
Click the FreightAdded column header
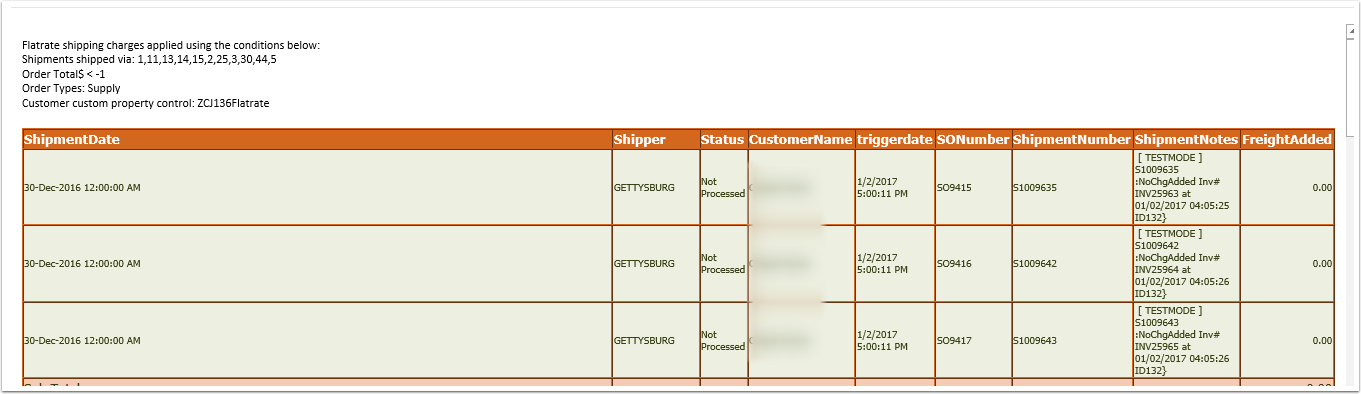(x=1287, y=140)
